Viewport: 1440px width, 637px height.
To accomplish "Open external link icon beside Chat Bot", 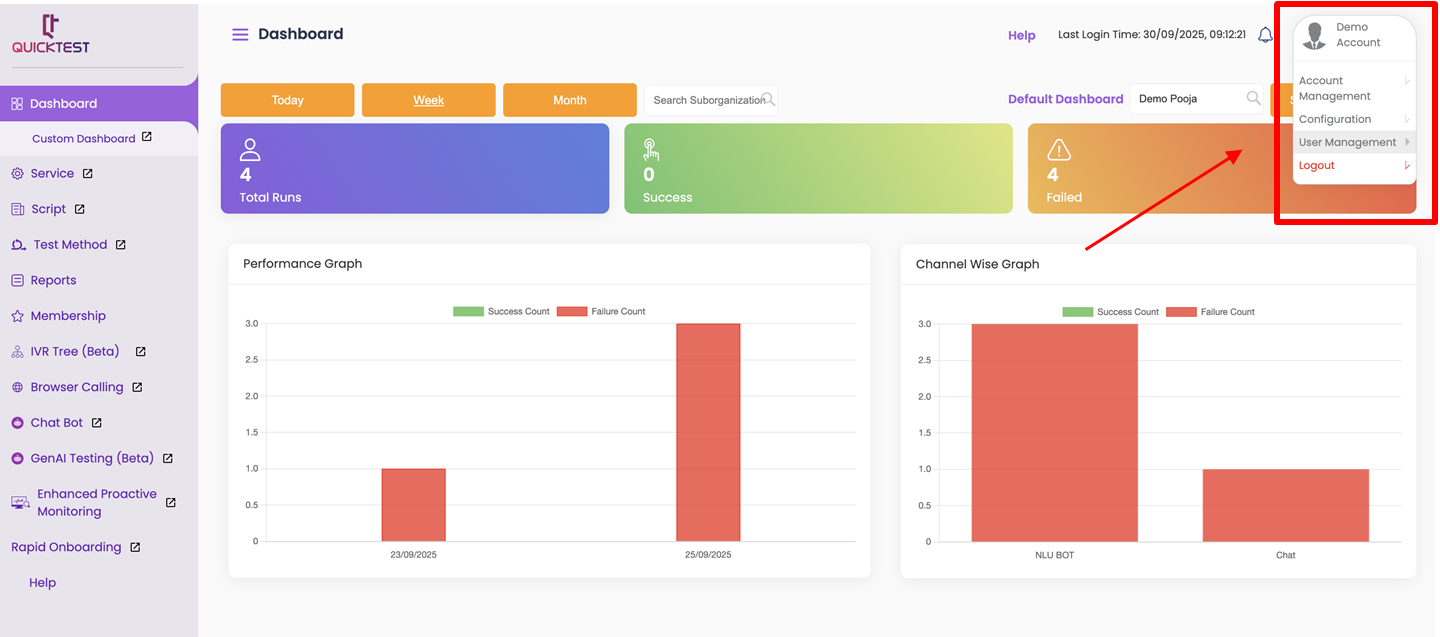I will (x=97, y=423).
